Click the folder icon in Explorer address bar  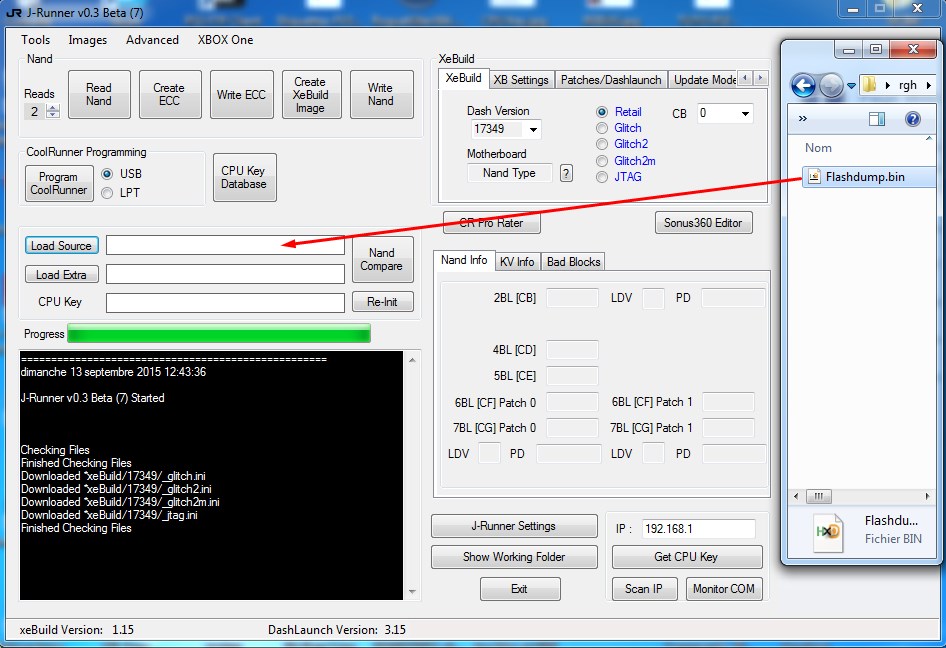coord(870,85)
